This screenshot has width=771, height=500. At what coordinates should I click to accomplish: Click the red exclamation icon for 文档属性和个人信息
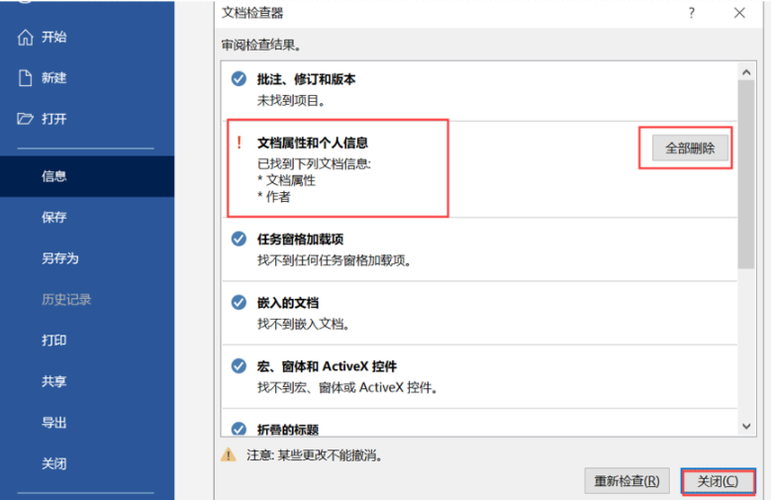coord(239,143)
